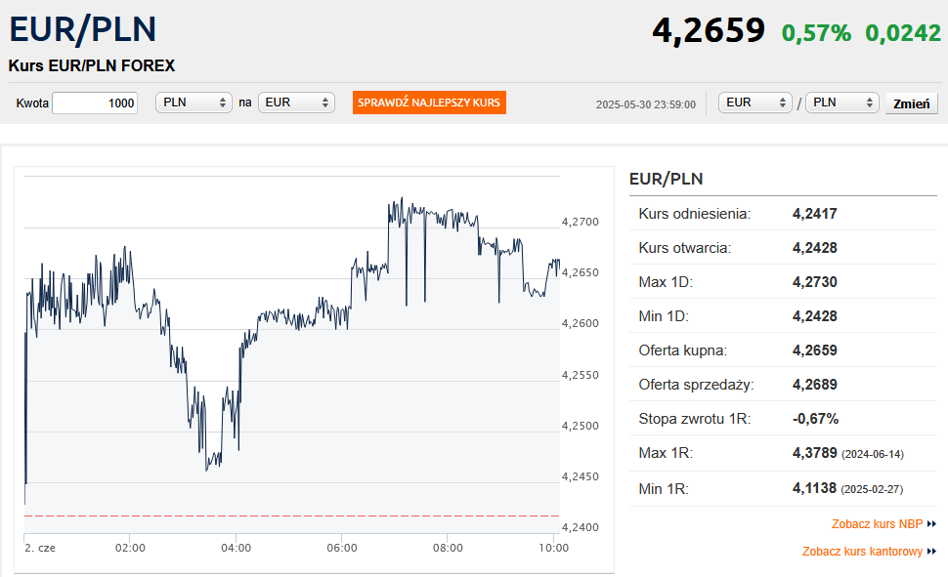Follow the Zobacz kurs kantorowy link
The image size is (948, 577).
tap(862, 551)
